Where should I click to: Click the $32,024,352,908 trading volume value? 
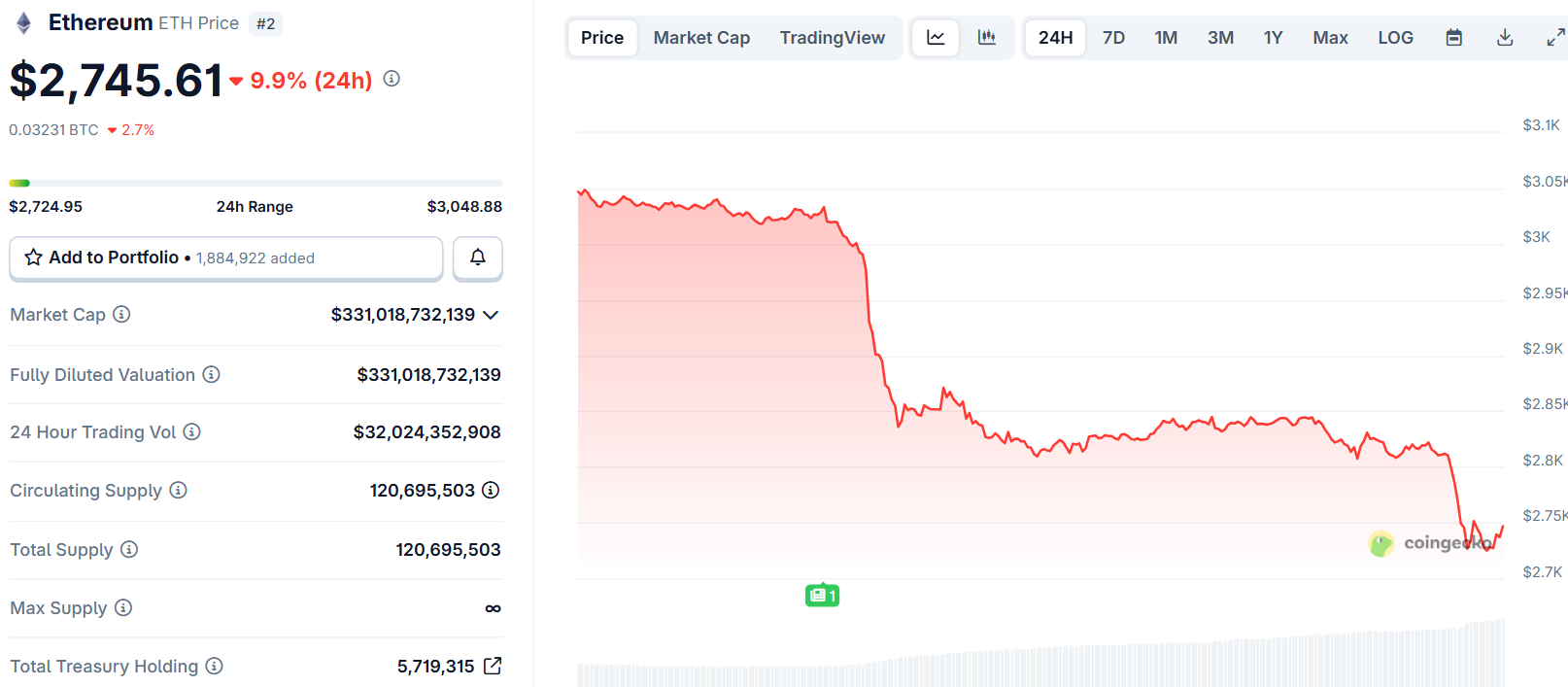[x=426, y=431]
